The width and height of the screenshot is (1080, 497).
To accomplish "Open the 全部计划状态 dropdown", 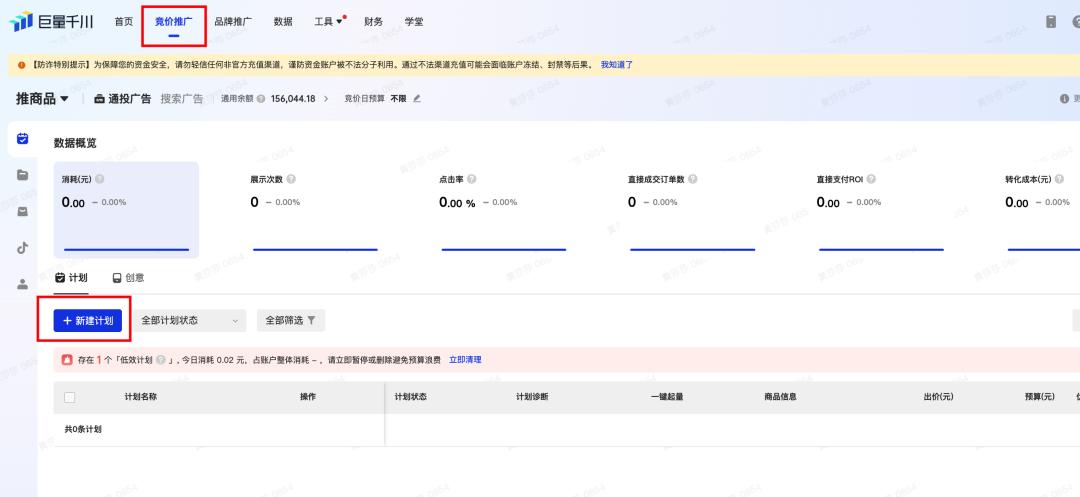I will (x=190, y=320).
